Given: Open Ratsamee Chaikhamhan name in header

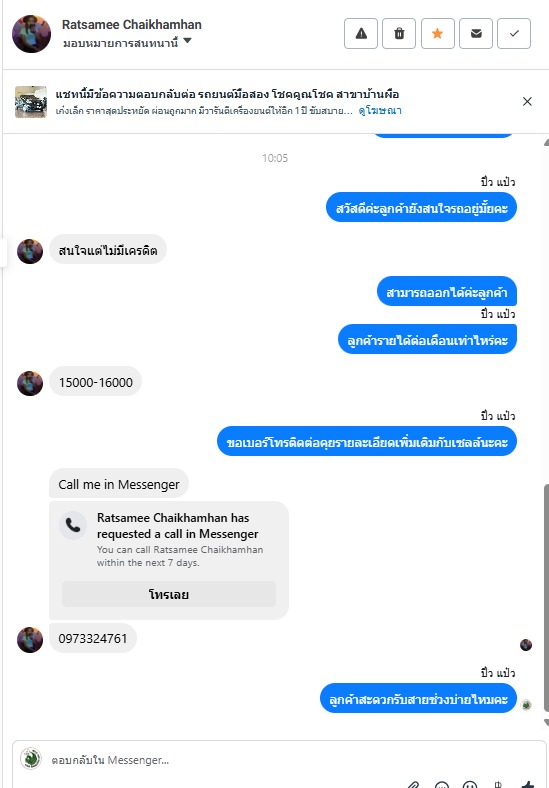Looking at the screenshot, I should coord(132,24).
